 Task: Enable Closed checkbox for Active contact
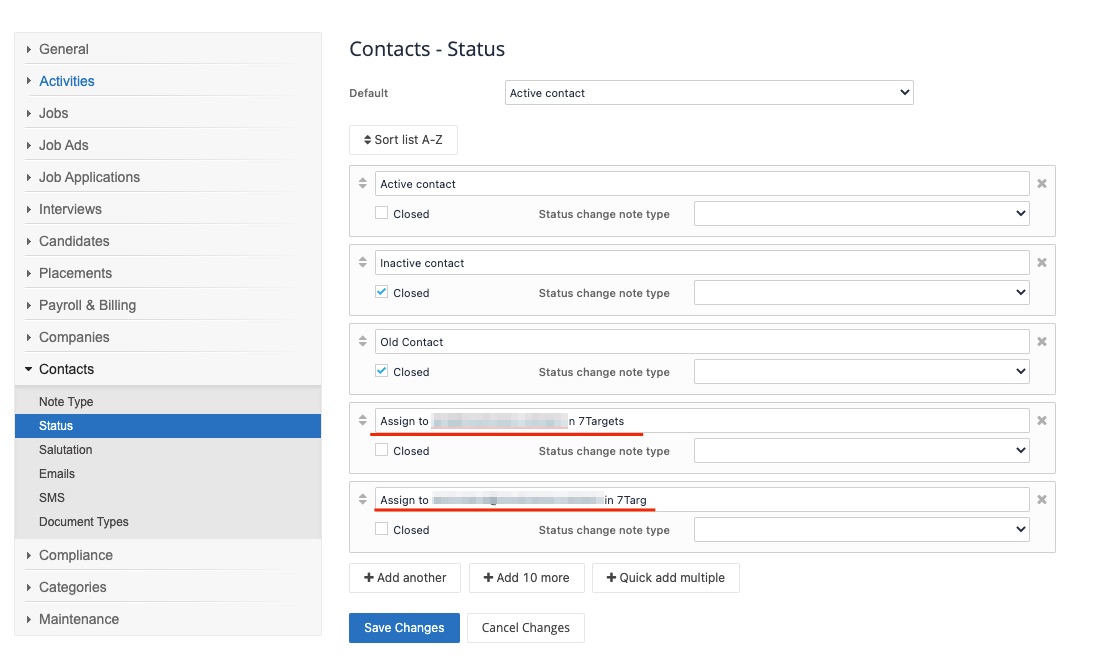(382, 213)
